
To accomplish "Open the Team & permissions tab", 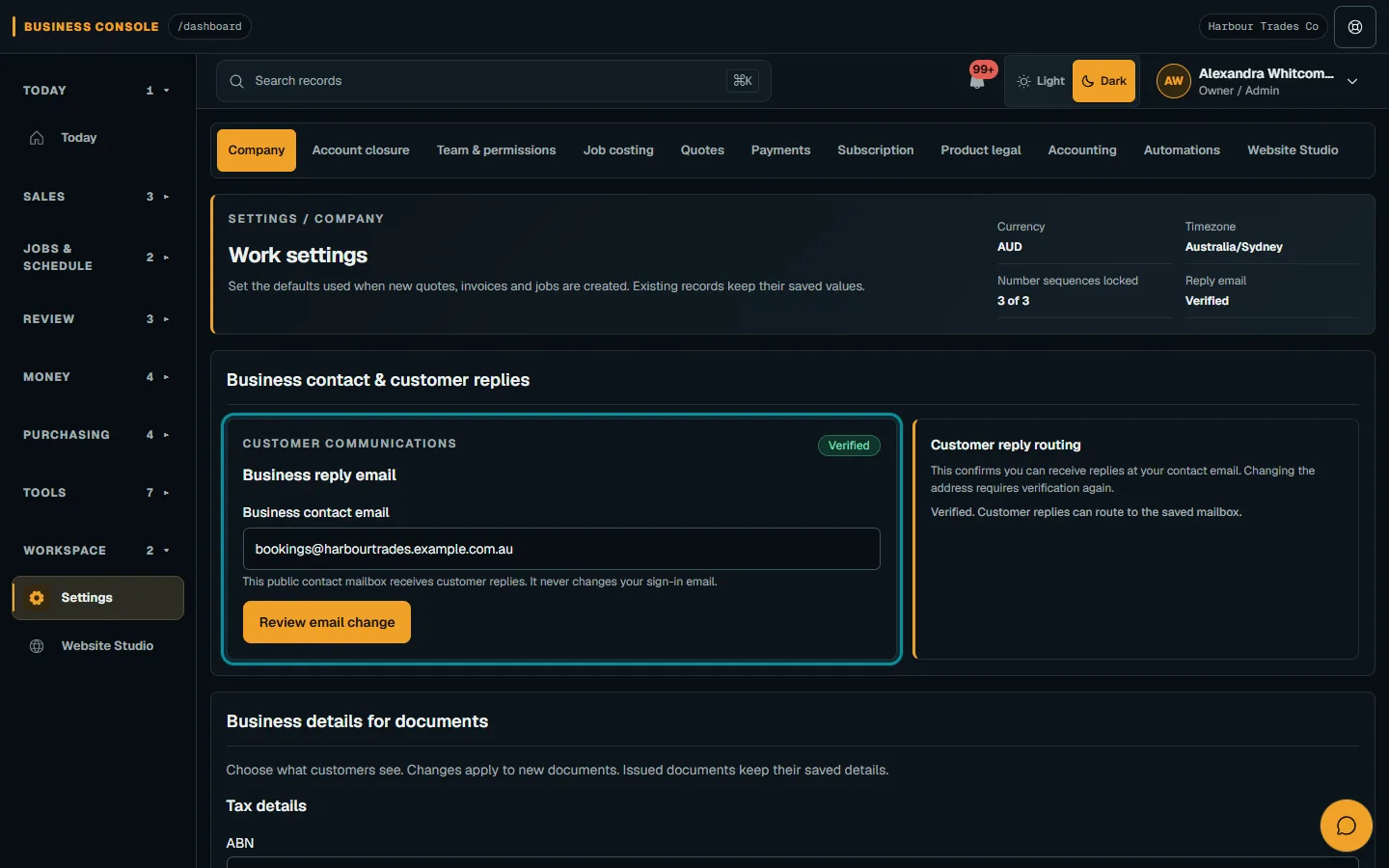I will [496, 150].
